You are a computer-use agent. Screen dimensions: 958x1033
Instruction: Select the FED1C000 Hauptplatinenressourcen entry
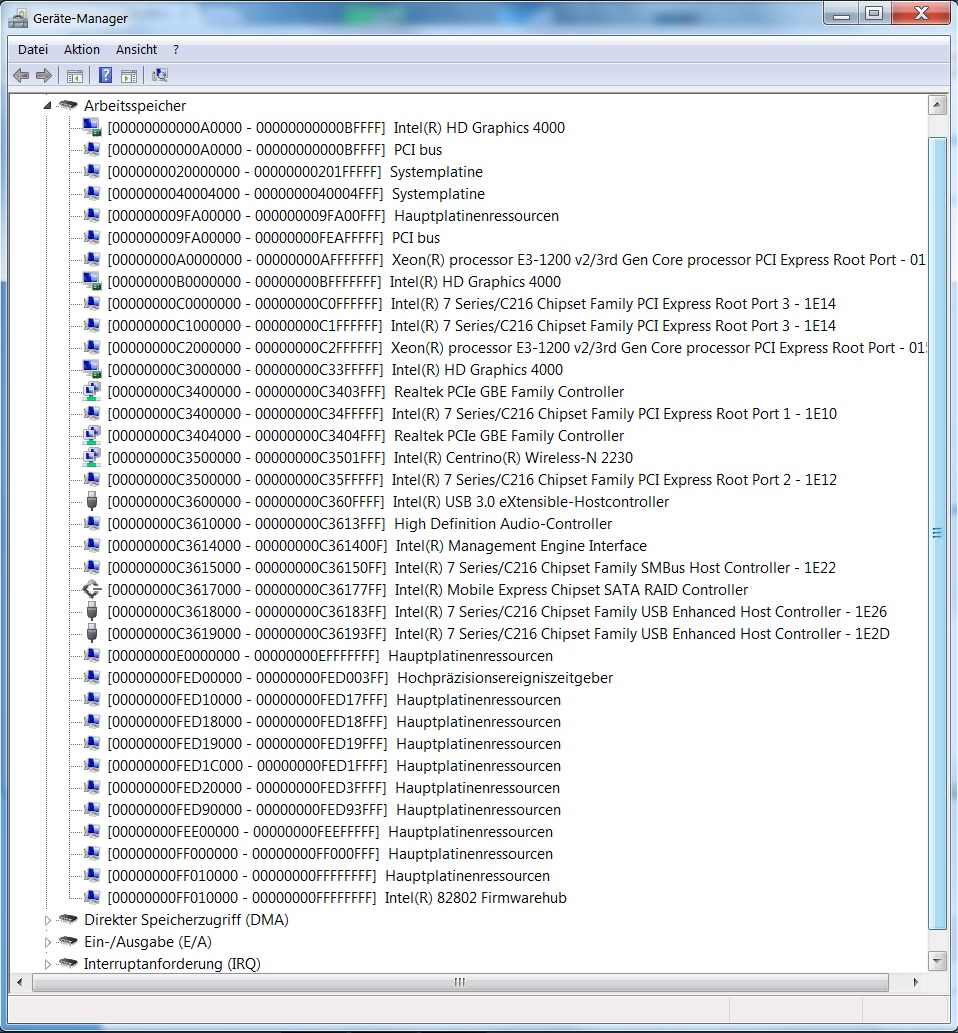coord(334,766)
